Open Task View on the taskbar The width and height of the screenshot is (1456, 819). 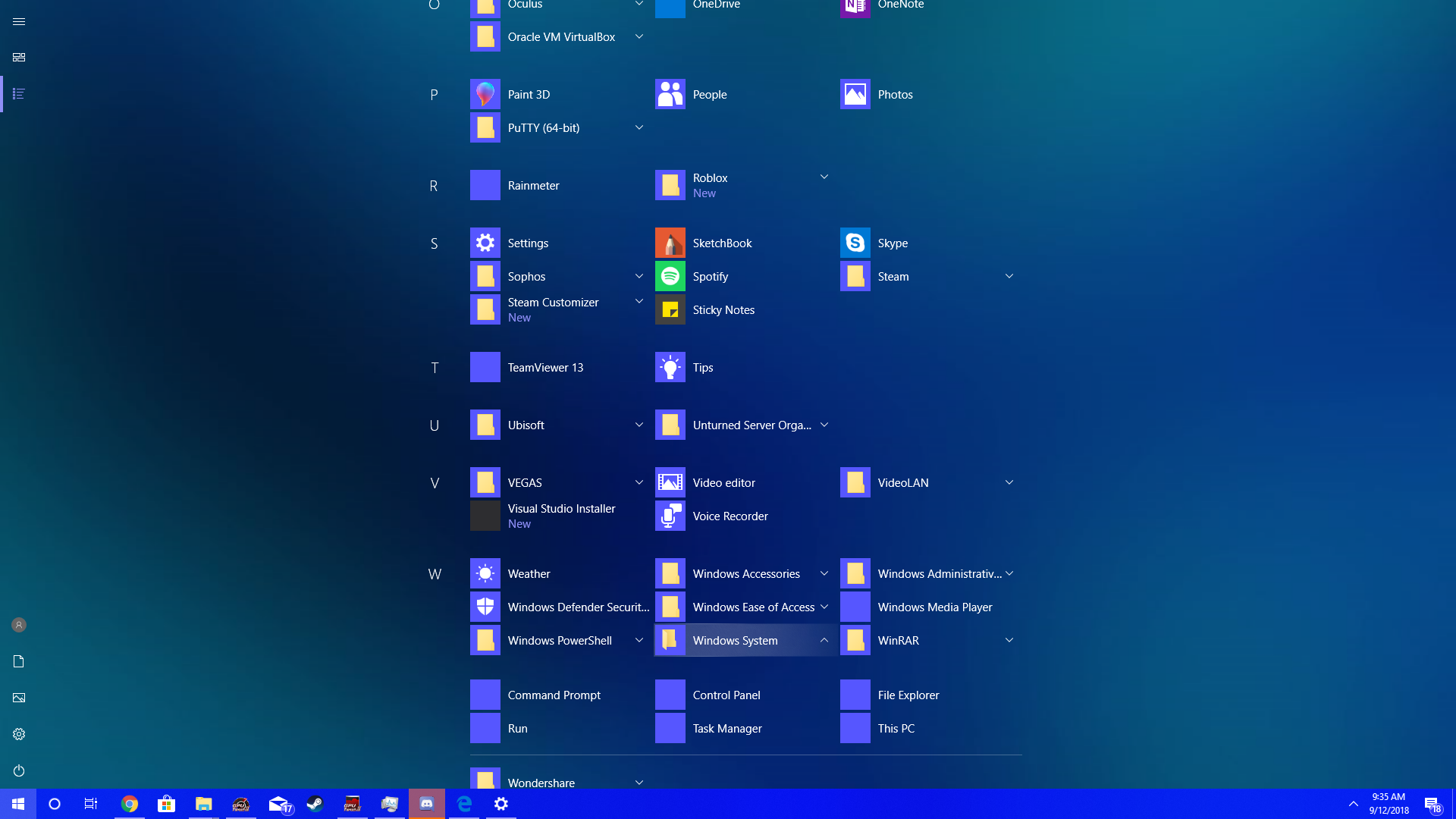tap(91, 804)
